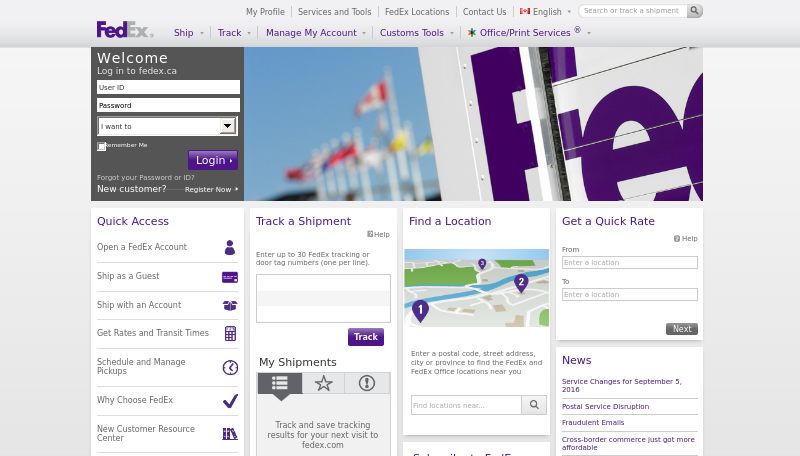Viewport: 800px width, 456px height.
Task: Expand the Track menu arrow
Action: pos(249,33)
